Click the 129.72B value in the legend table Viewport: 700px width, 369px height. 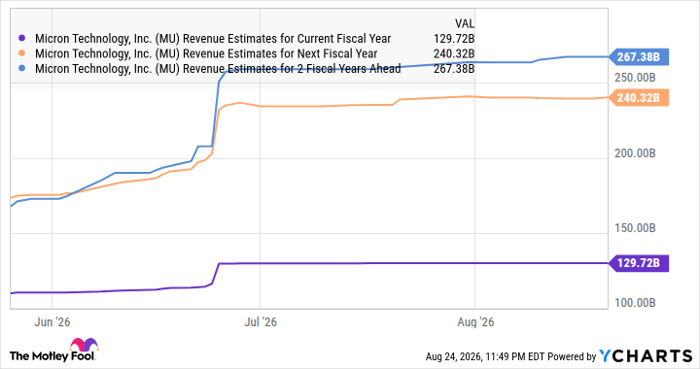click(x=454, y=39)
